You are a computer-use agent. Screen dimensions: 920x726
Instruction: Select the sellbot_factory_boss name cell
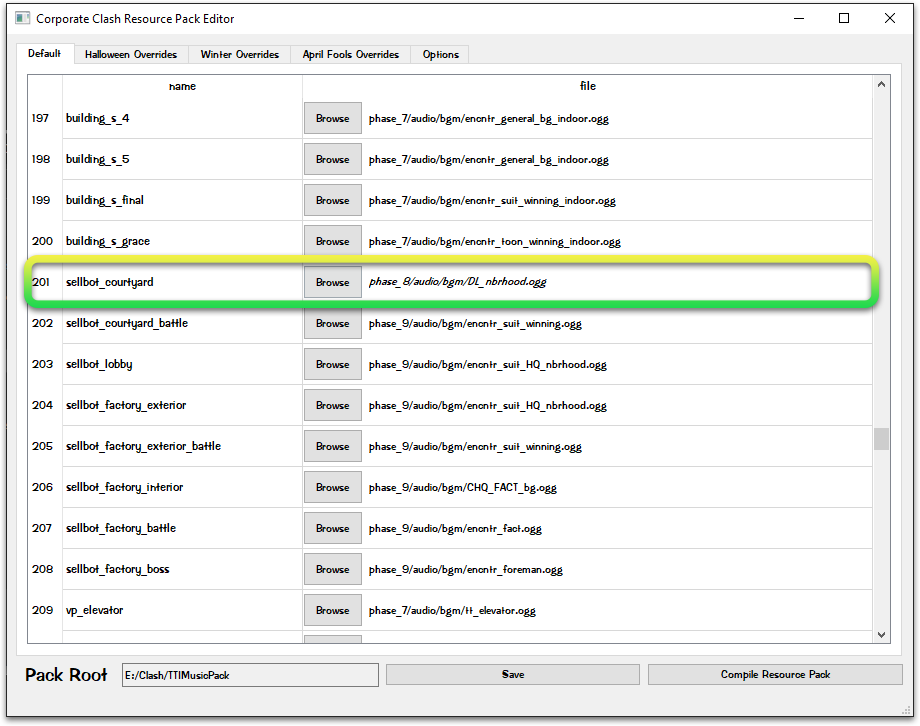coord(182,569)
